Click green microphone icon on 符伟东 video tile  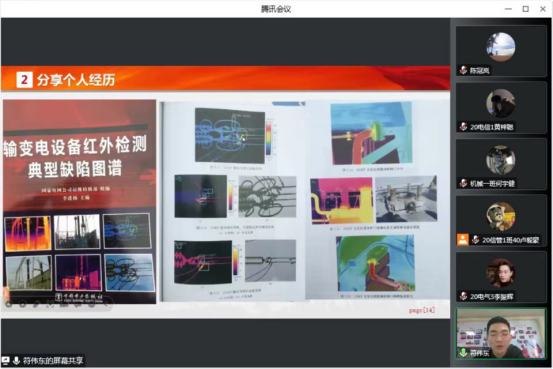point(463,353)
